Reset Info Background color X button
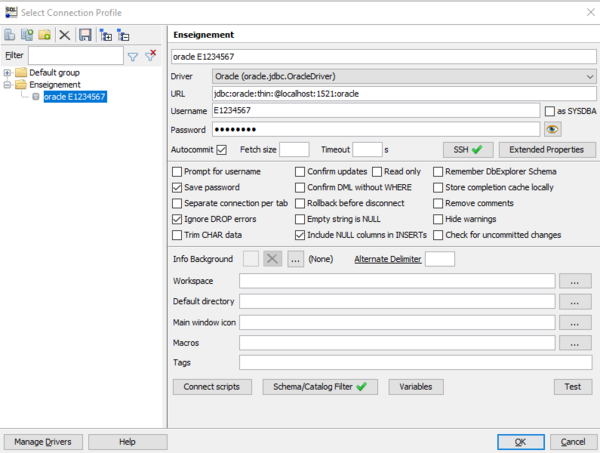The image size is (600, 453). 272,259
